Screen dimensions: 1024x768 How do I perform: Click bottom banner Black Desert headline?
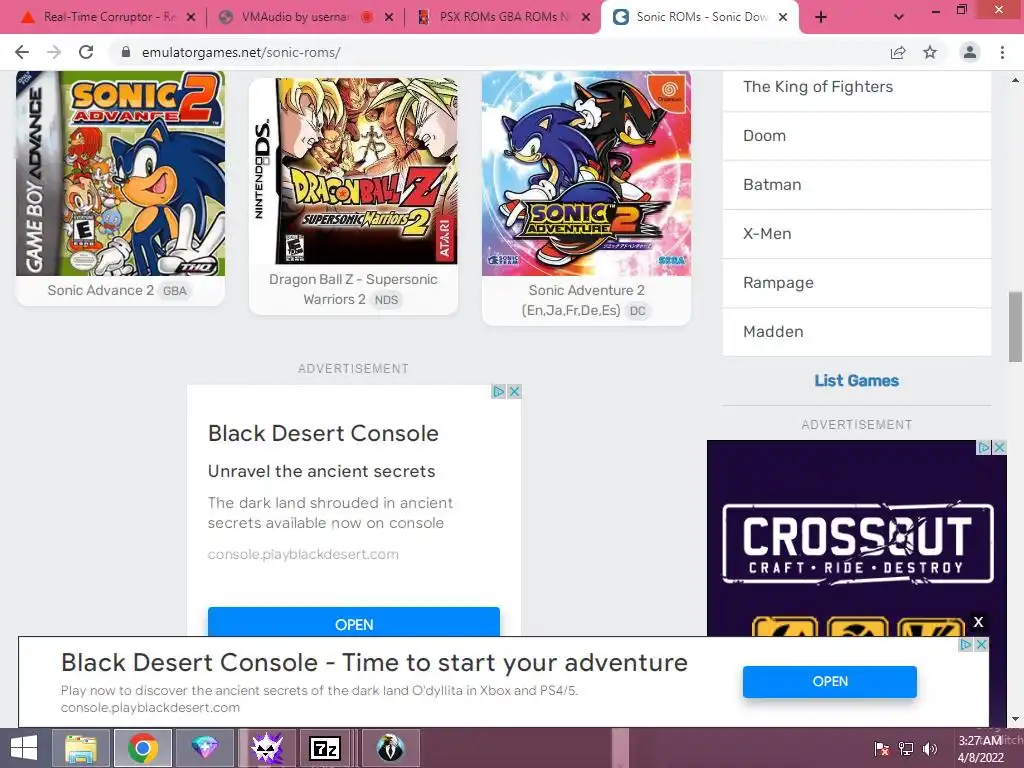point(374,662)
